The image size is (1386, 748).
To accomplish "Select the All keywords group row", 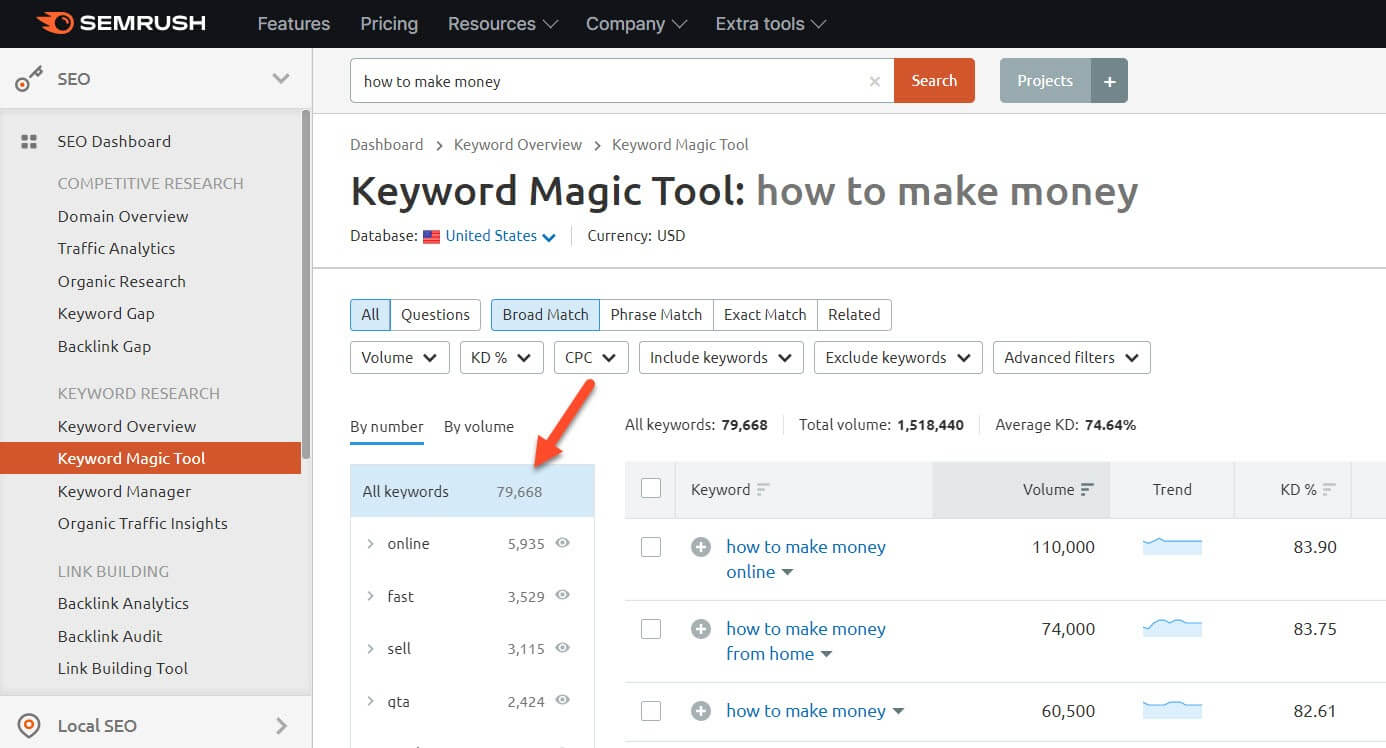I will [x=472, y=491].
